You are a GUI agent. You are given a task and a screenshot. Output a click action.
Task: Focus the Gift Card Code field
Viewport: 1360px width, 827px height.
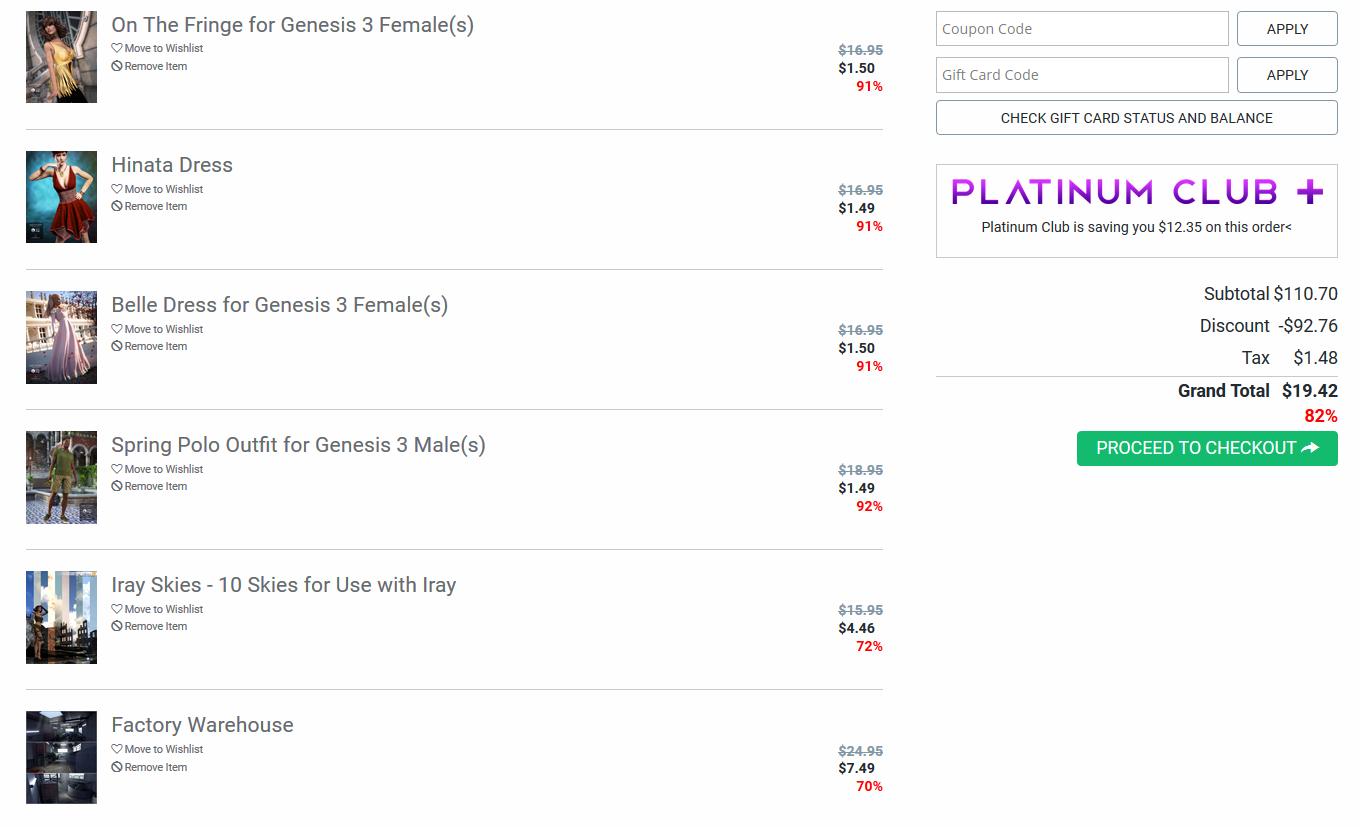click(x=1082, y=75)
